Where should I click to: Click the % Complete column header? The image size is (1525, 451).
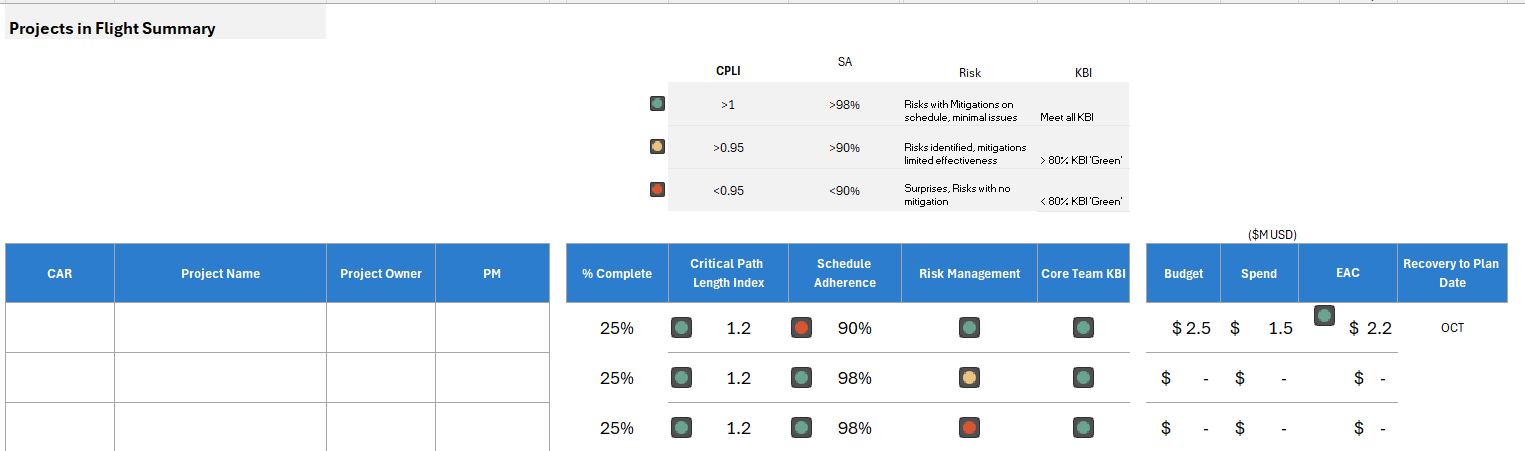tap(617, 273)
